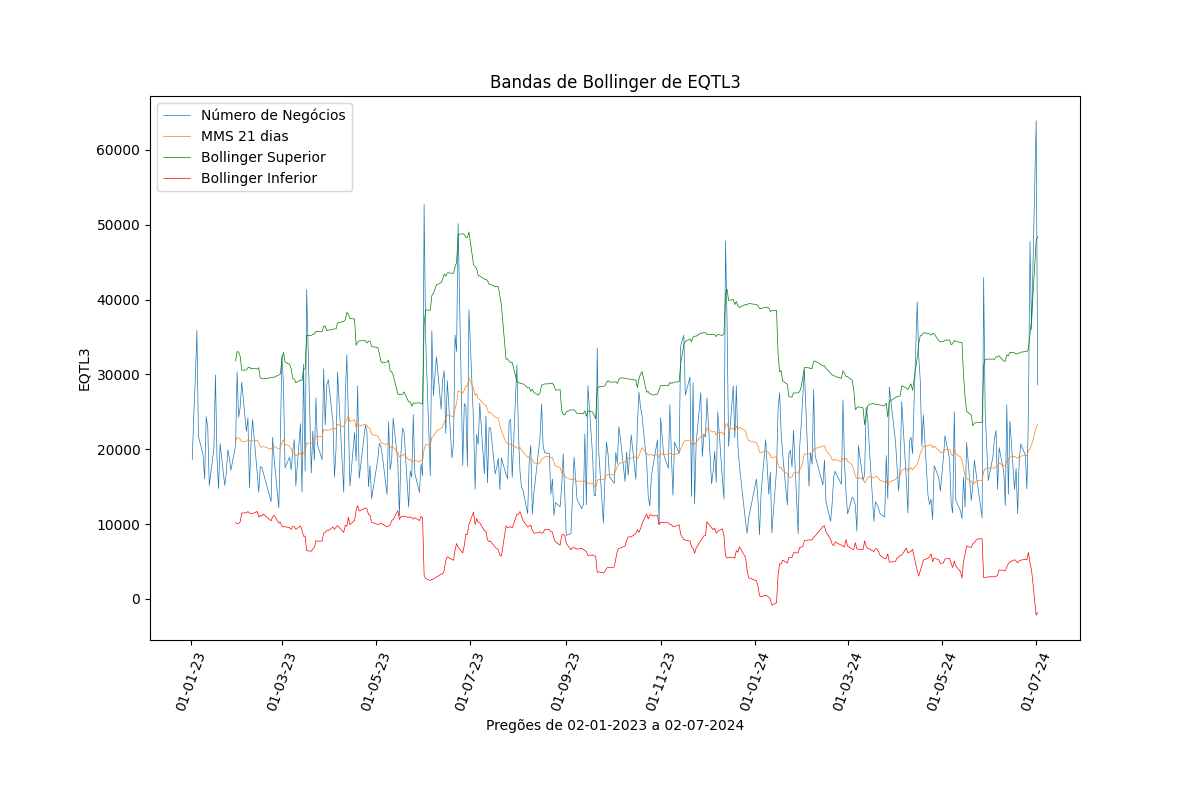Click the x-axis date label "01-05-23"
The image size is (1200, 800).
pos(375,681)
